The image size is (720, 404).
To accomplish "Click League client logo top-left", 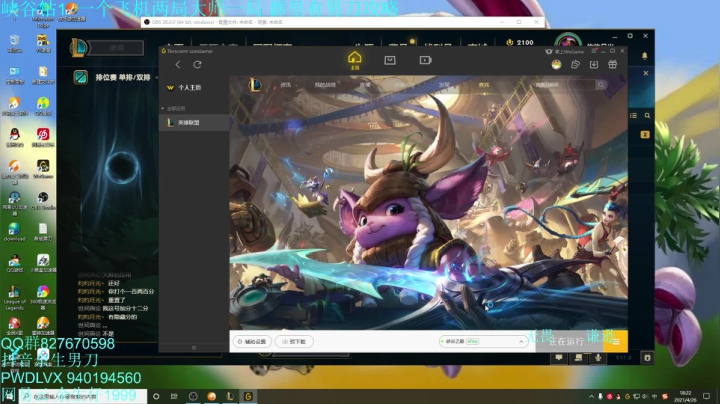I will coord(79,48).
